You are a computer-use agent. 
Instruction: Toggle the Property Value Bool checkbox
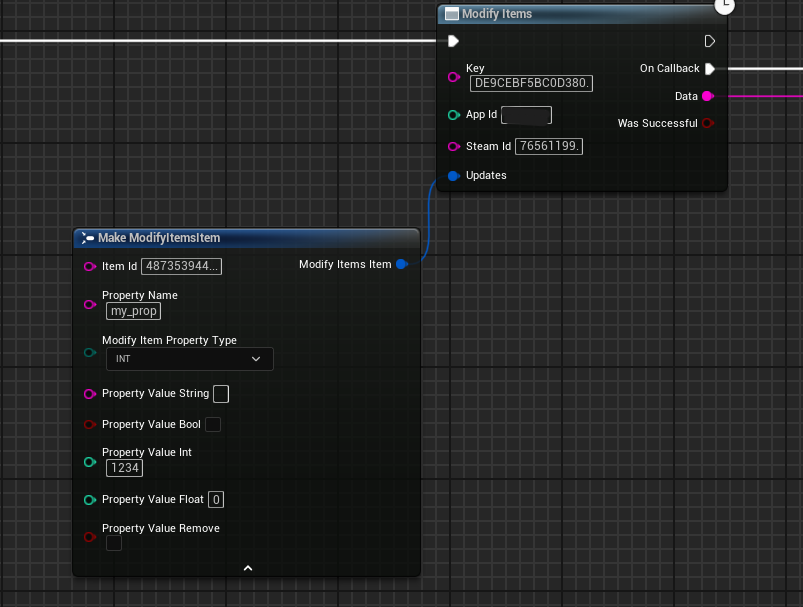click(x=213, y=424)
